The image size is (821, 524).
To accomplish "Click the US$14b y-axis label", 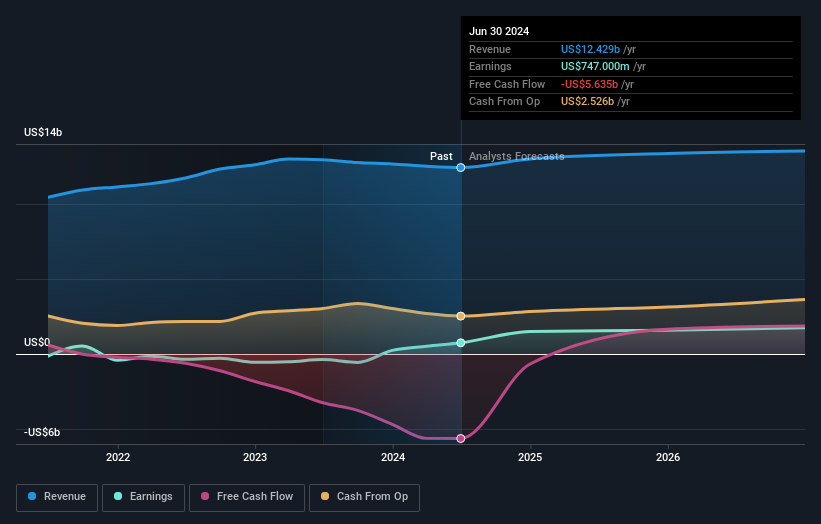I will pos(43,132).
